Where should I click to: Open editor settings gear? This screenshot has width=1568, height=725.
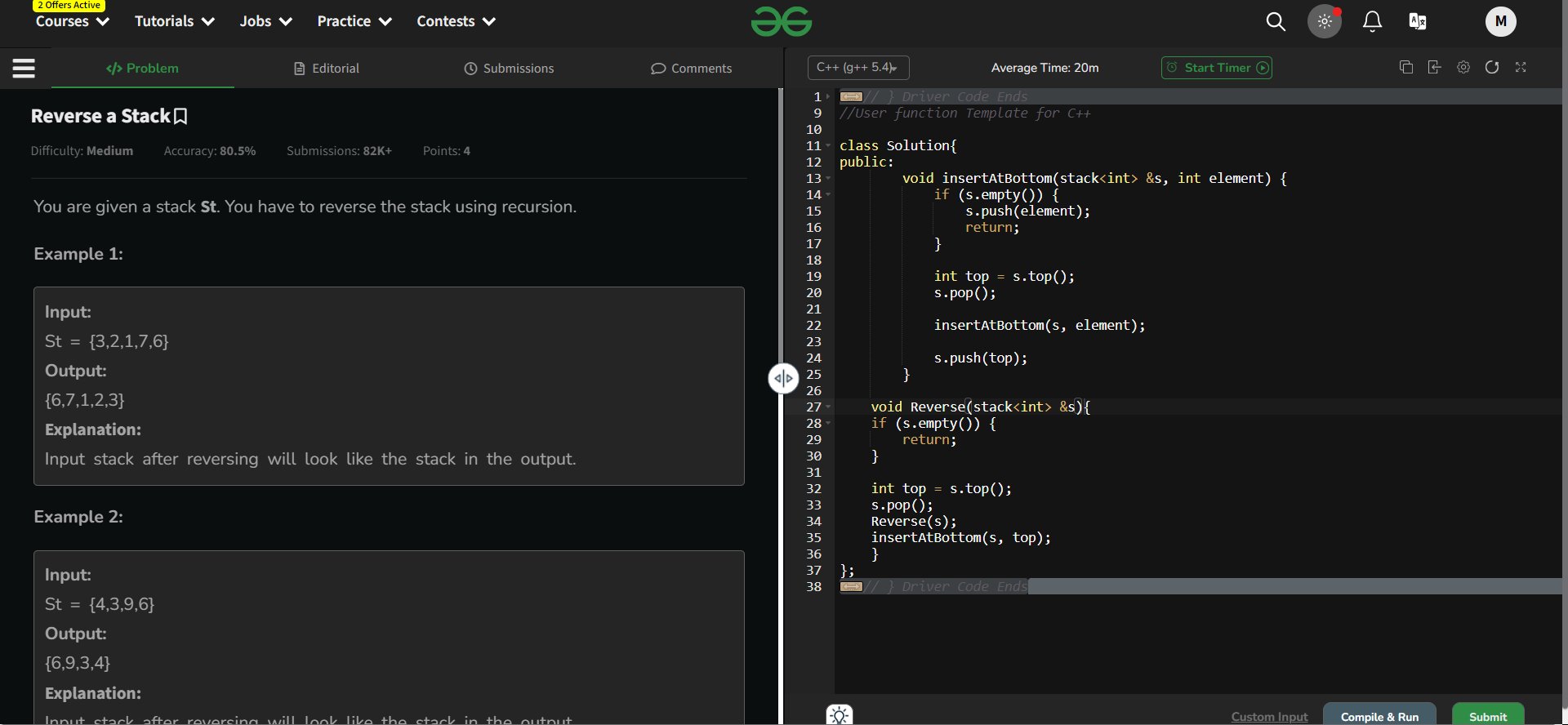(1463, 68)
